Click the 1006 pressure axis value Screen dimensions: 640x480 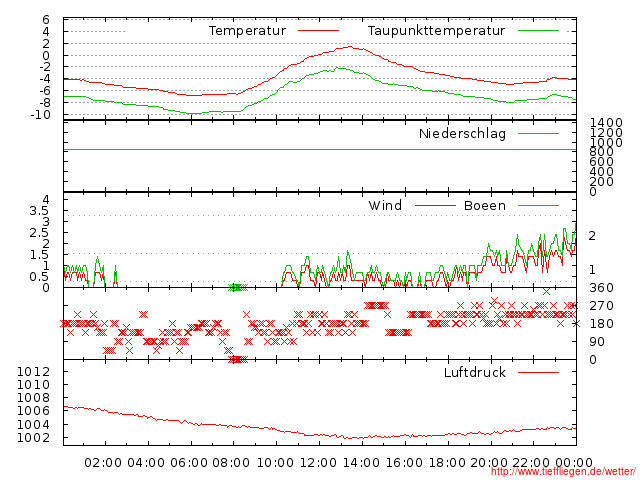33,411
